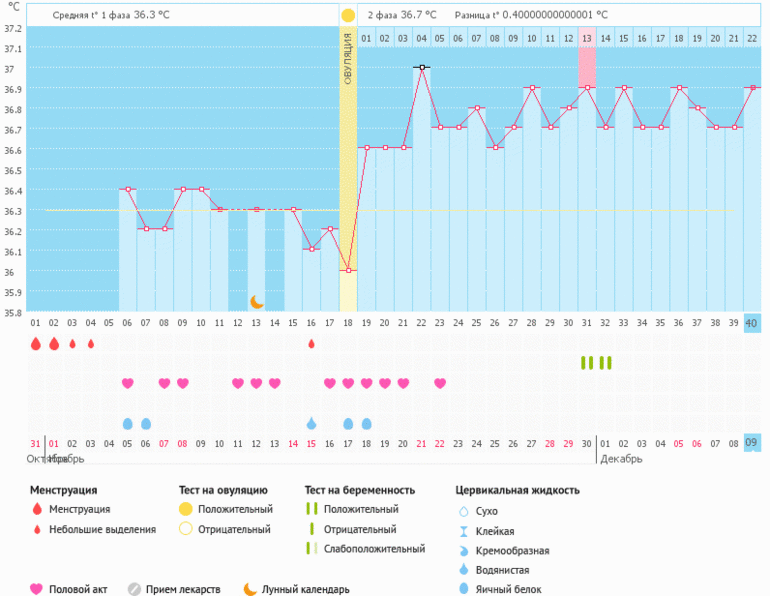Click the gray medication icon in the legend
770x596 pixels.
(134, 589)
